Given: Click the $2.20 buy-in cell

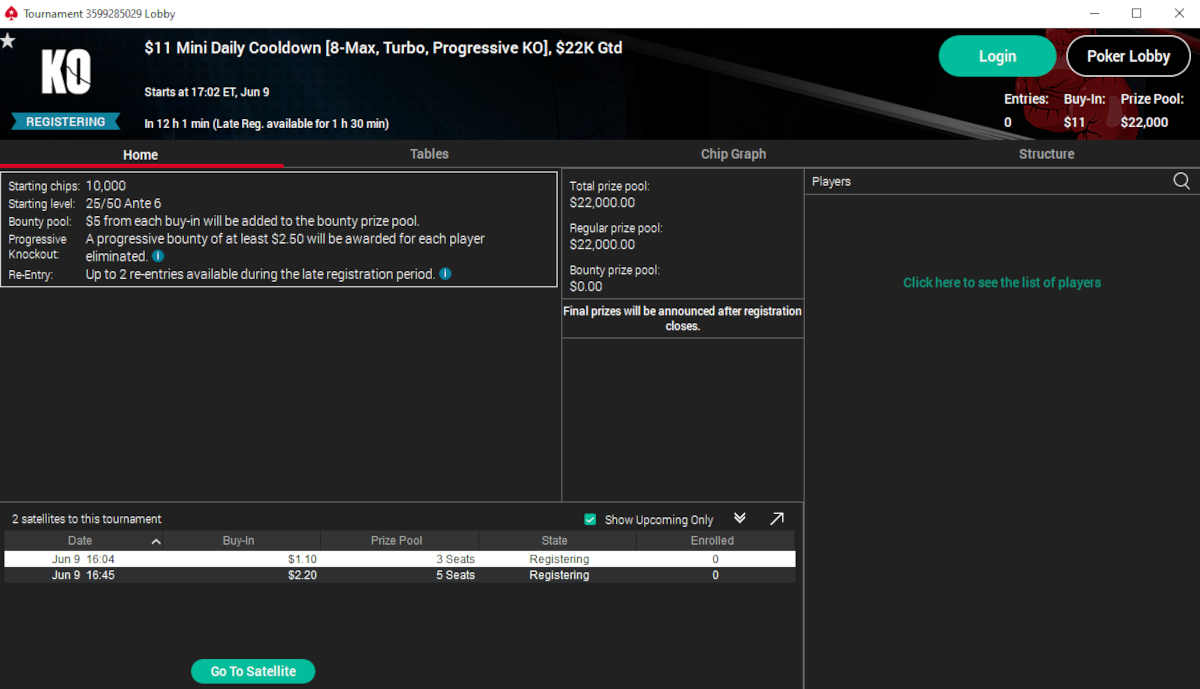Looking at the screenshot, I should point(302,575).
